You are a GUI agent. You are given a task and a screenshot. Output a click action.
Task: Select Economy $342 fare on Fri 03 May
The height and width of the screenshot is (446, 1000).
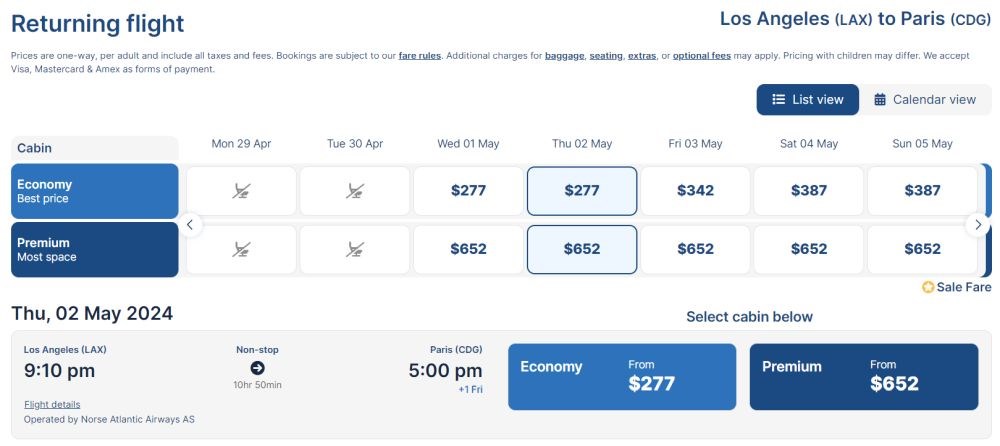(695, 191)
